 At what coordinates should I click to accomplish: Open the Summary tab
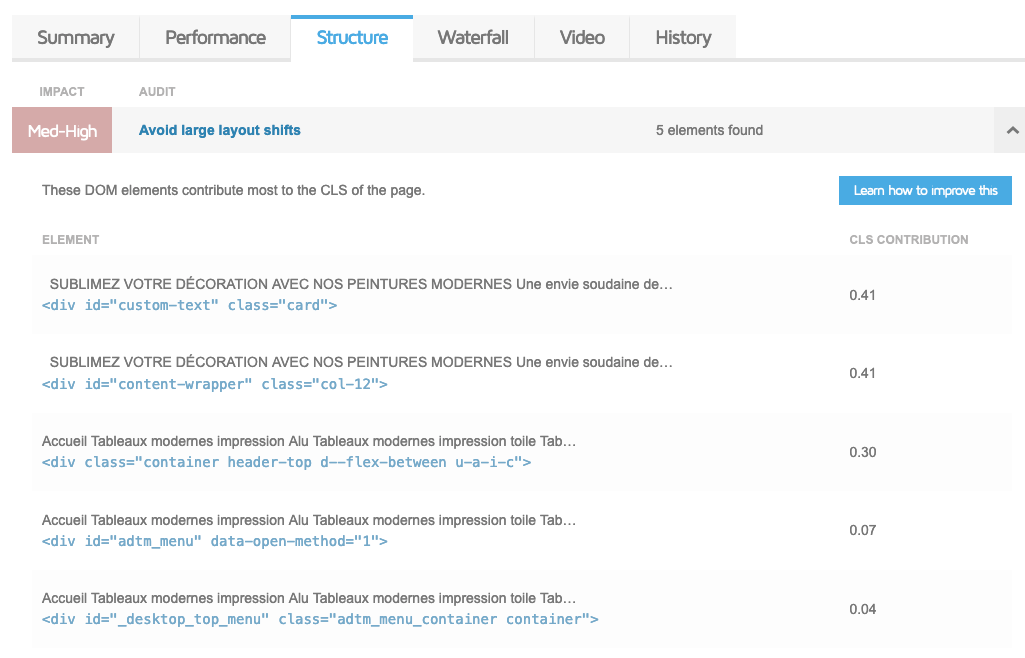pyautogui.click(x=75, y=38)
